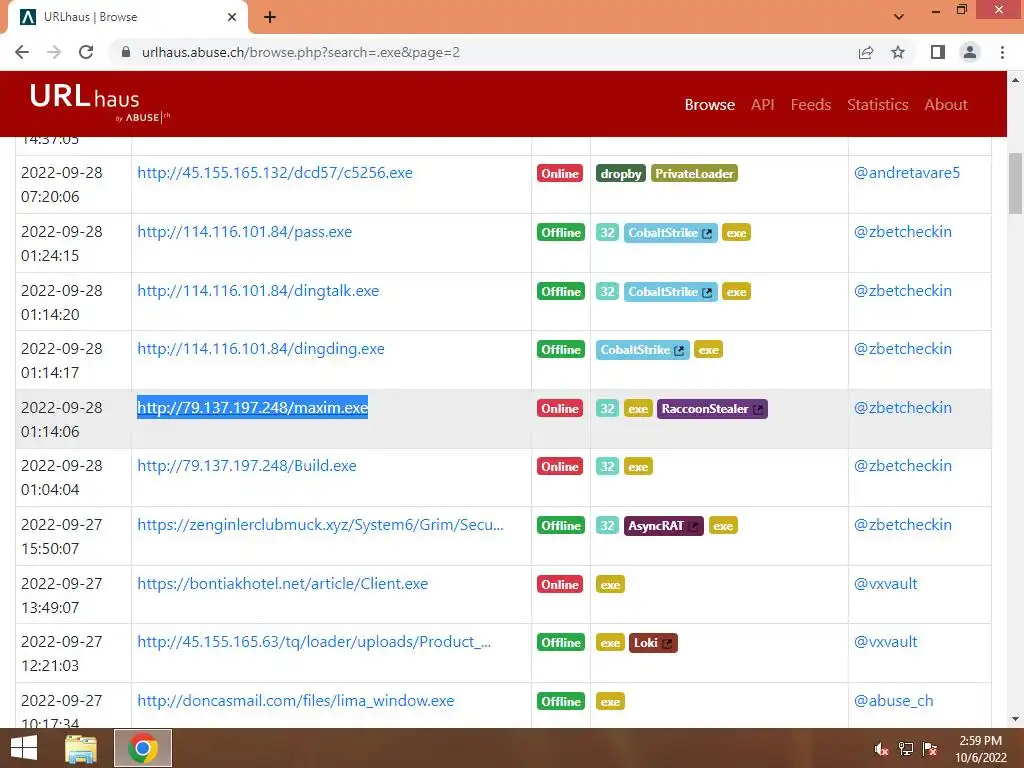Click the Loki tag
The height and width of the screenshot is (768, 1024).
[653, 643]
